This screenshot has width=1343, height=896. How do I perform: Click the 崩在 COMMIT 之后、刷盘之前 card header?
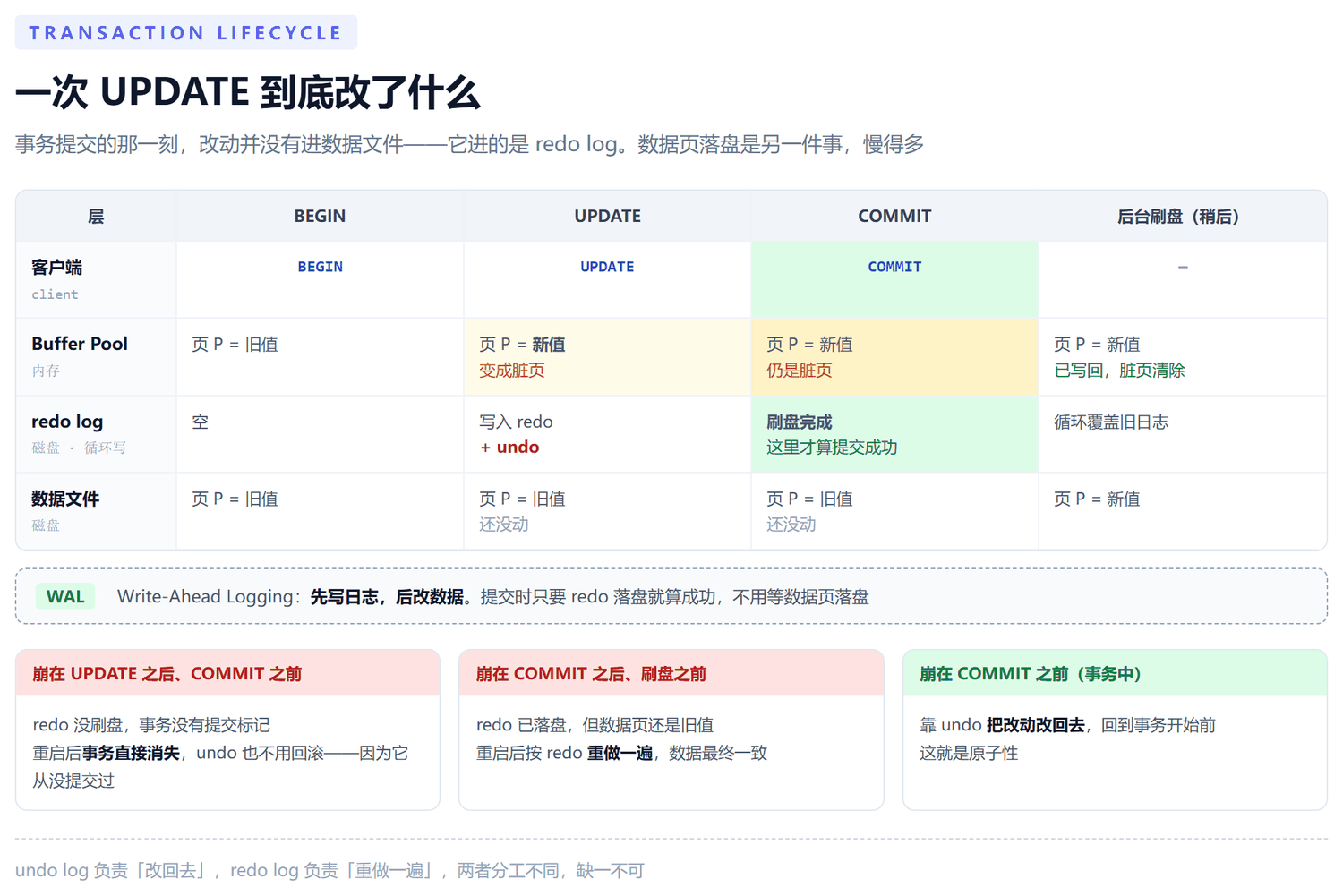671,673
